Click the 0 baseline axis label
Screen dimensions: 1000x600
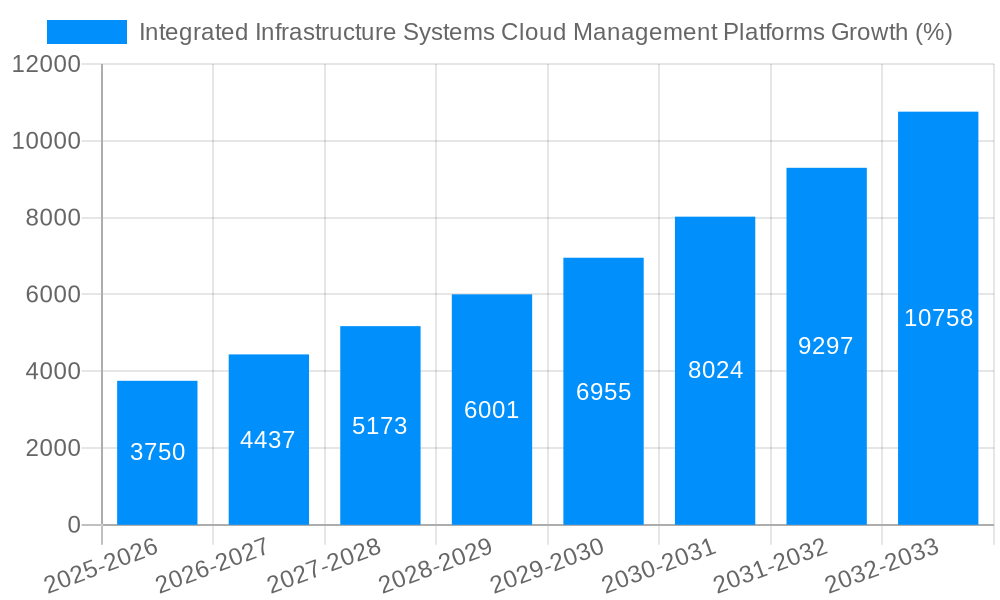75,523
